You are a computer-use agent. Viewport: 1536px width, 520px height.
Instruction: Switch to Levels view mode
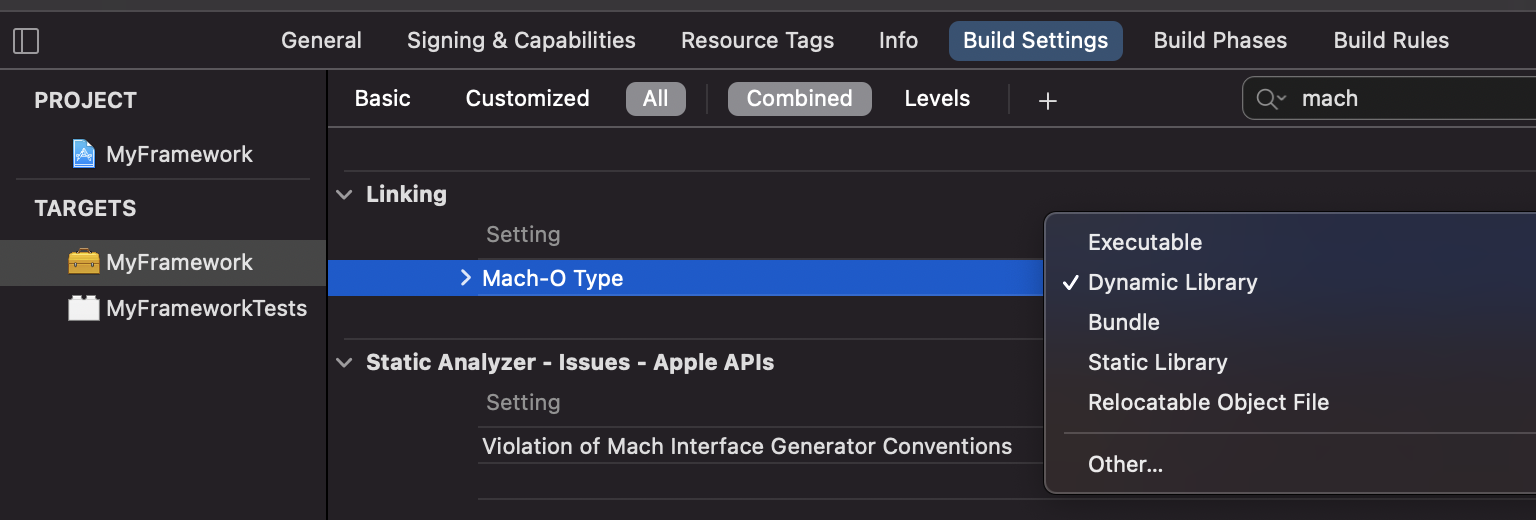click(x=937, y=98)
